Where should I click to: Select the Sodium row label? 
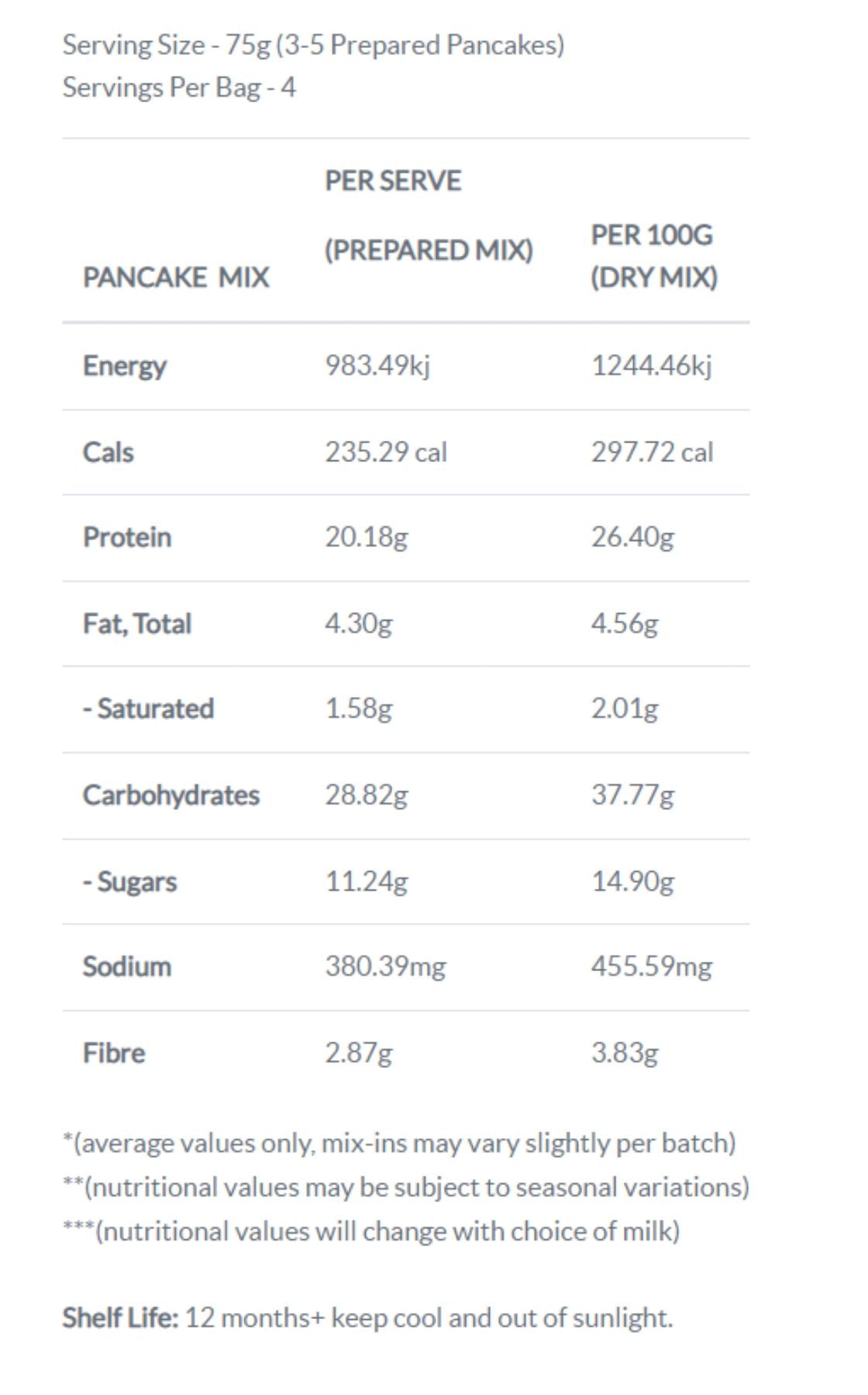pos(127,967)
